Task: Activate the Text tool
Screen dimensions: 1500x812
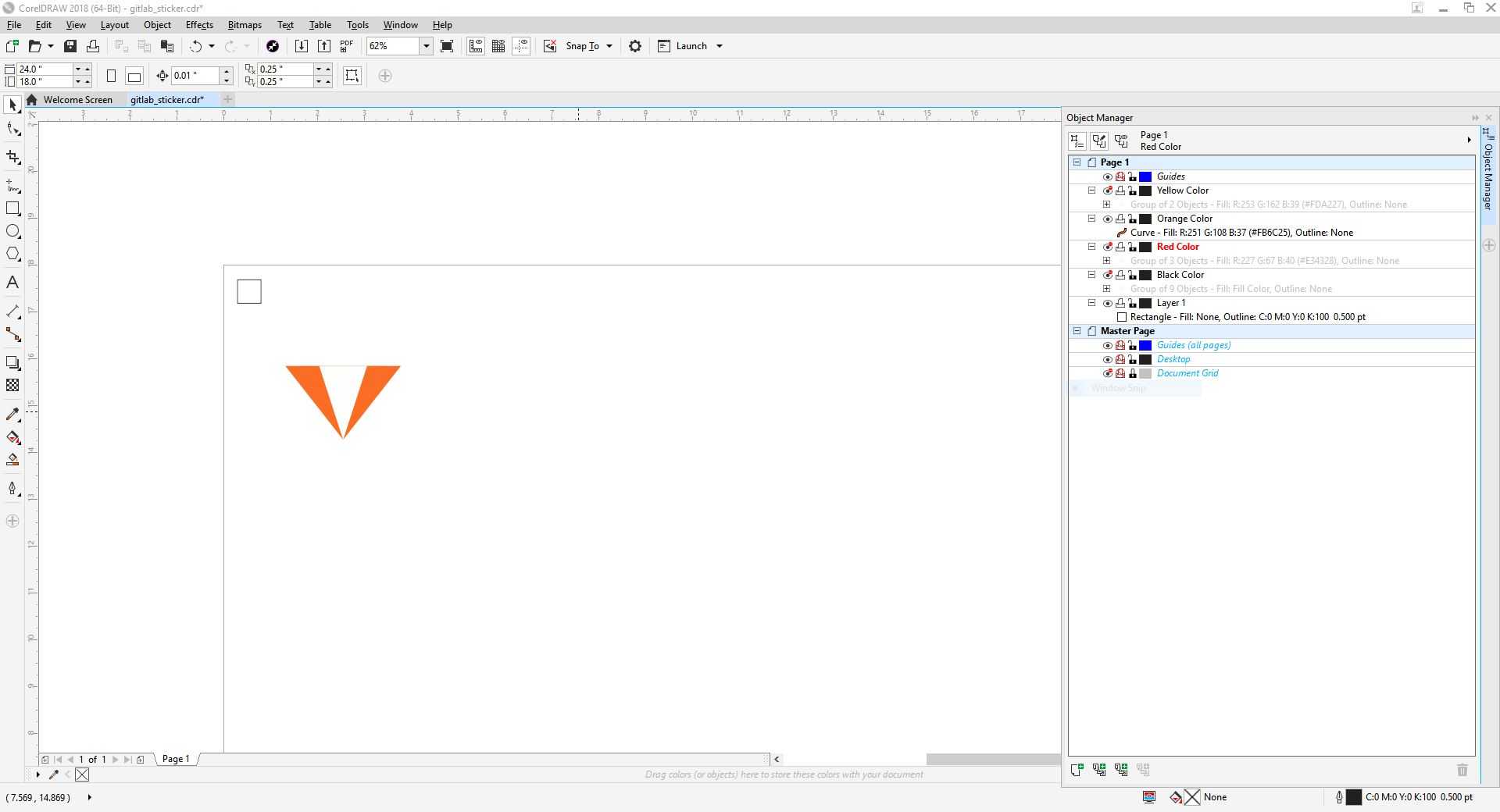Action: tap(12, 283)
